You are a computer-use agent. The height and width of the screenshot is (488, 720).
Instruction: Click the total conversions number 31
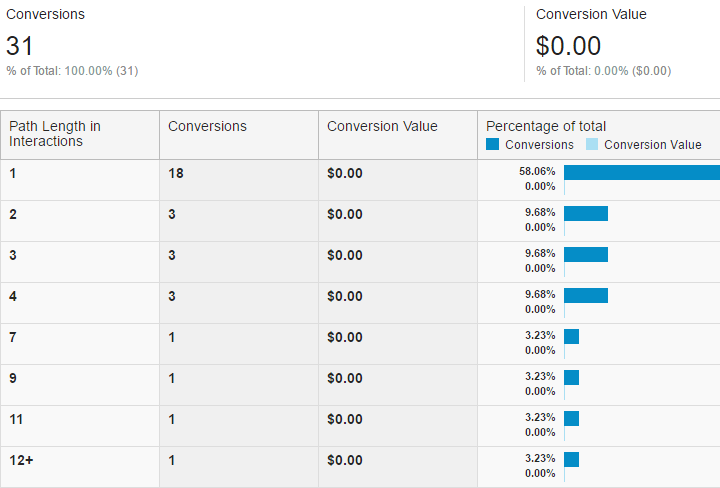tap(20, 46)
